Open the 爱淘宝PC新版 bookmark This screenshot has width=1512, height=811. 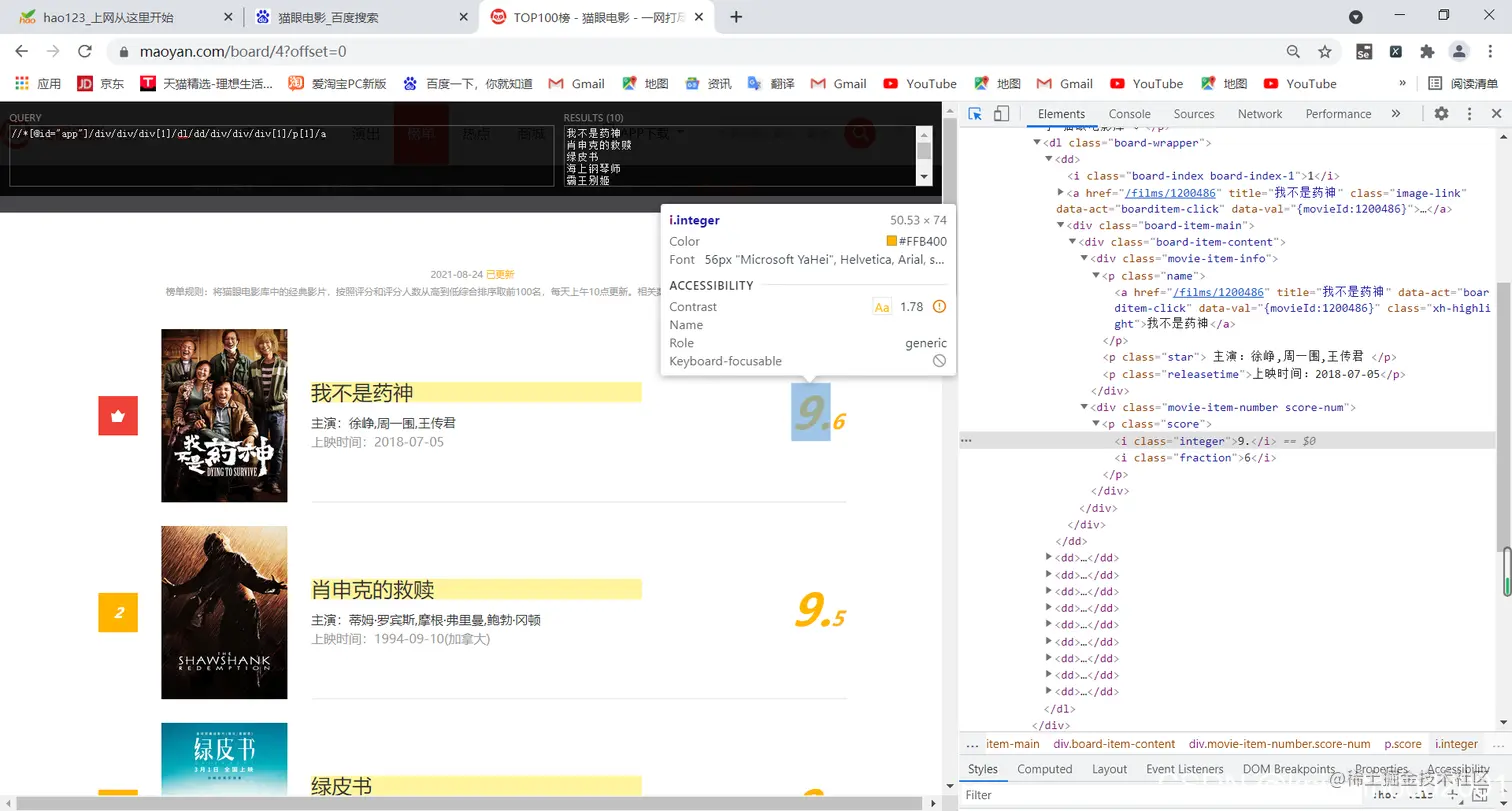(x=338, y=84)
